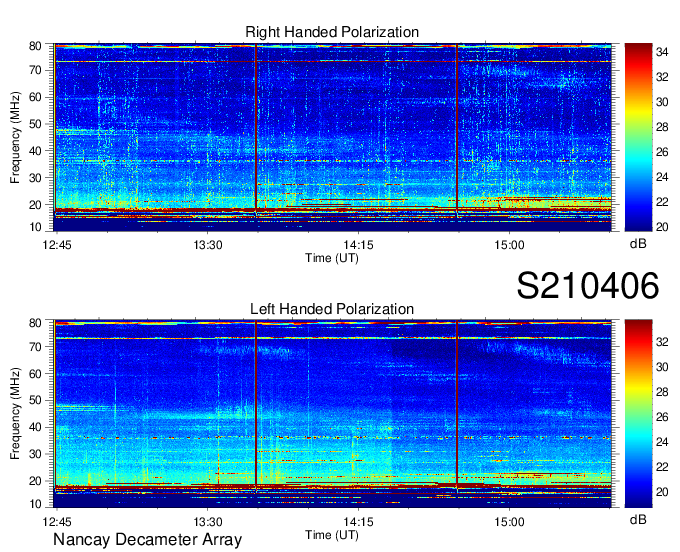Select the "S210406" observation label

[x=588, y=286]
